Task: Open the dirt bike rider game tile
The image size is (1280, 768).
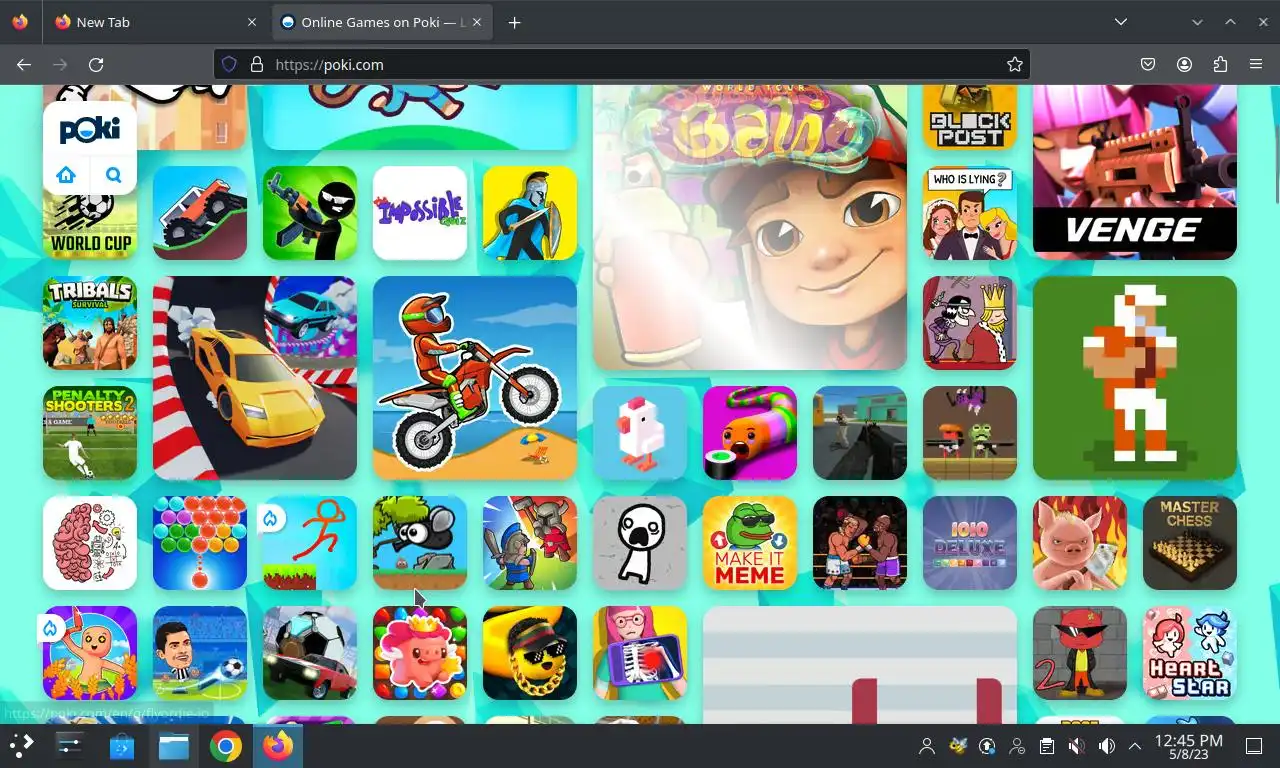Action: 475,378
